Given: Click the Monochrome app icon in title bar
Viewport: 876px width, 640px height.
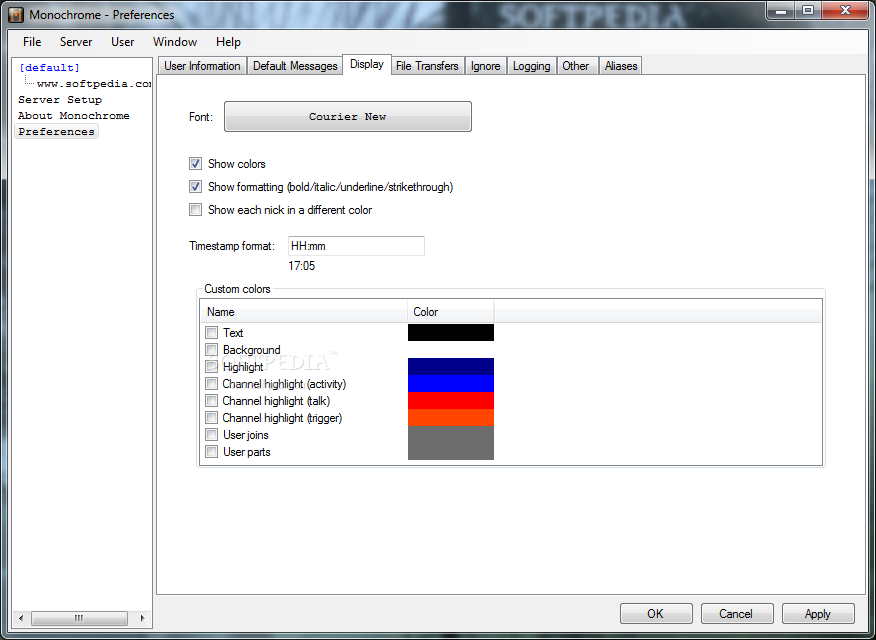Looking at the screenshot, I should (x=16, y=15).
